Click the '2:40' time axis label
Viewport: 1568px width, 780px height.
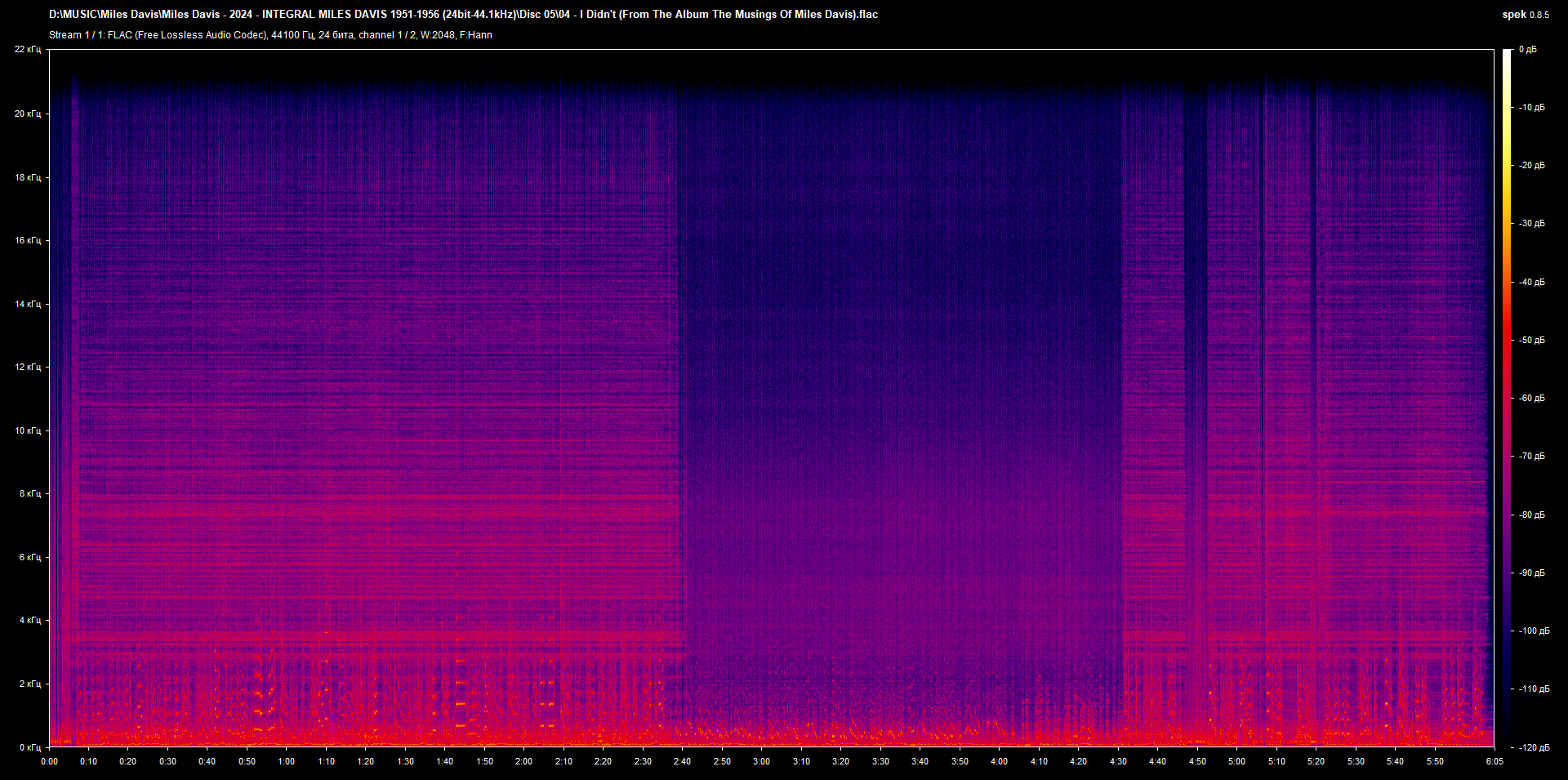[x=682, y=761]
